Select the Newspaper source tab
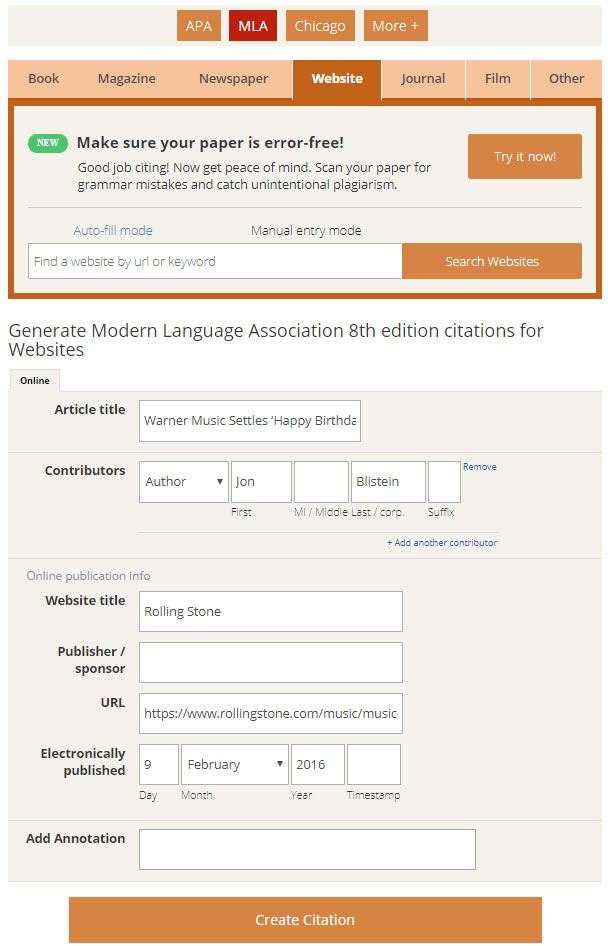The height and width of the screenshot is (946, 608). pos(233,79)
